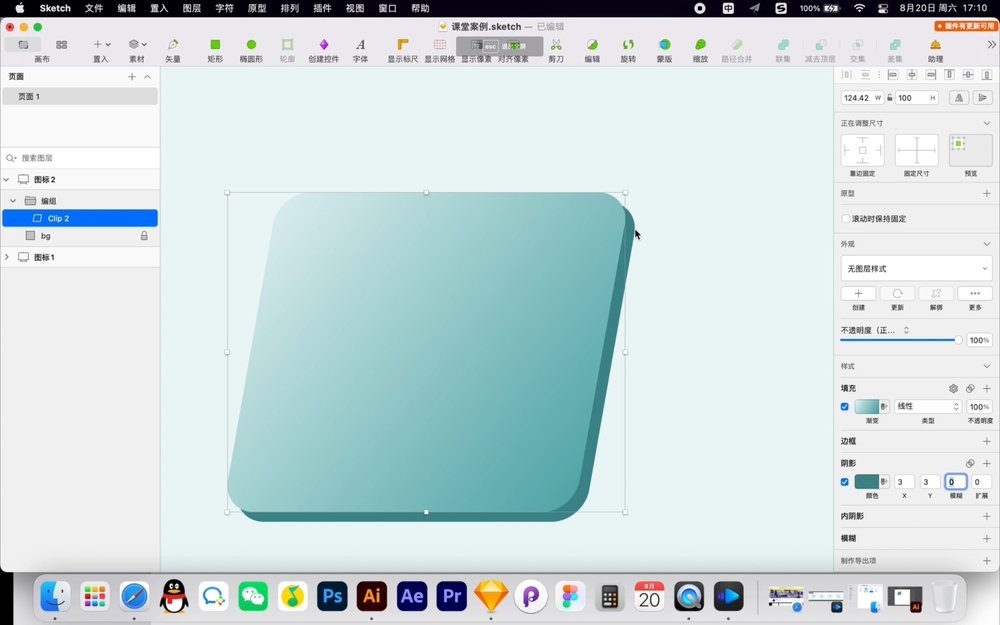
Task: Click the 差集 difference boolean icon
Action: (x=895, y=45)
